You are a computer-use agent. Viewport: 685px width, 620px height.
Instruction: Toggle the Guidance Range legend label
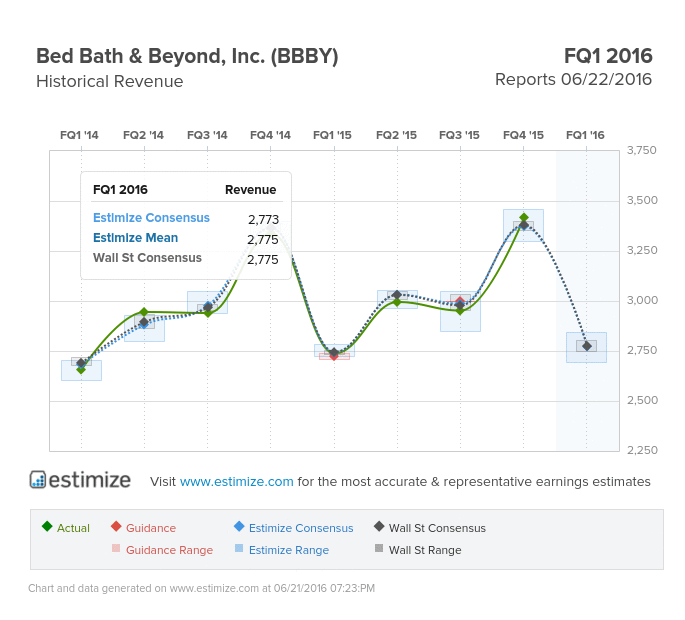pyautogui.click(x=170, y=550)
